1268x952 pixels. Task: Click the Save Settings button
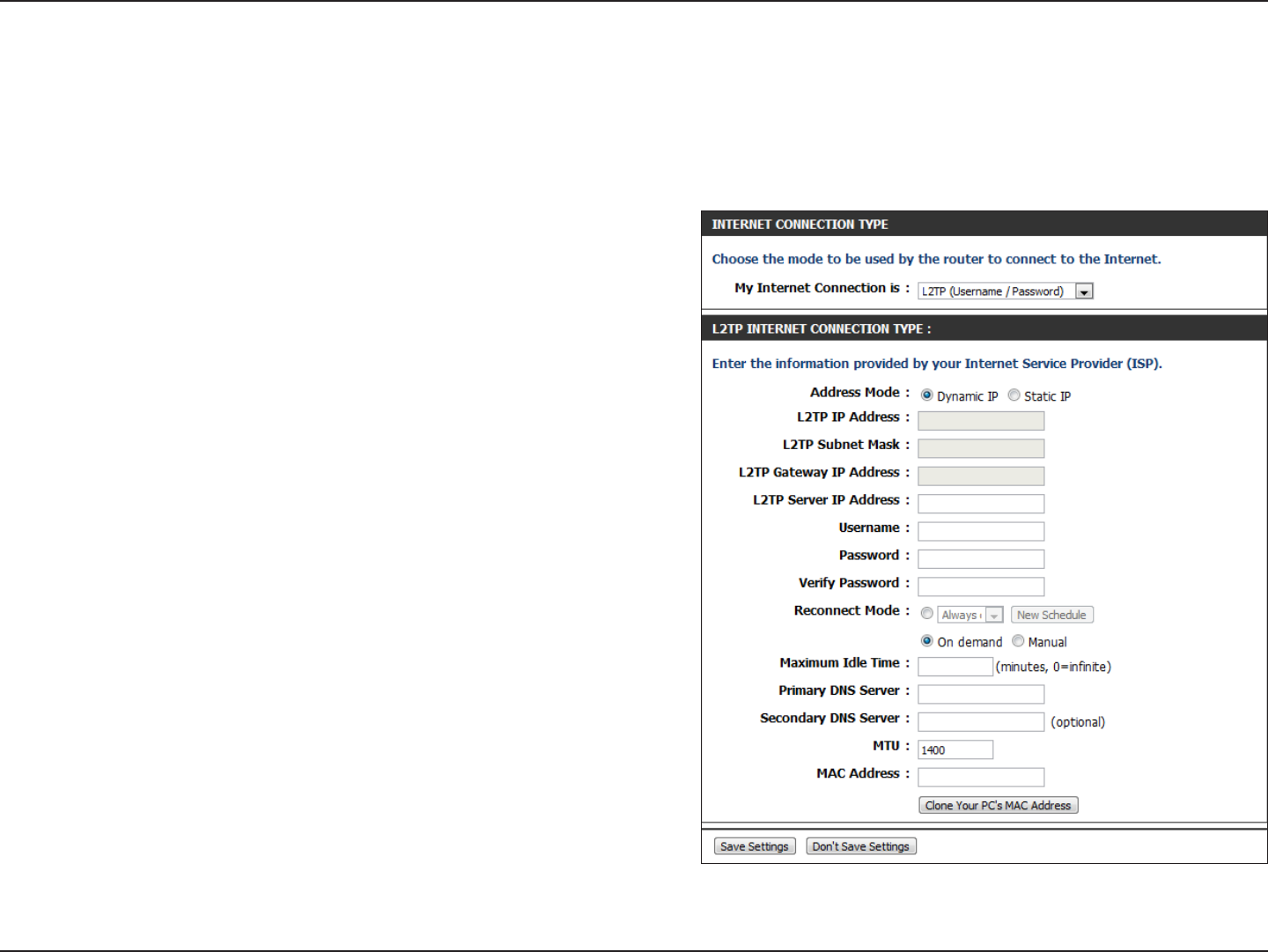tap(755, 846)
